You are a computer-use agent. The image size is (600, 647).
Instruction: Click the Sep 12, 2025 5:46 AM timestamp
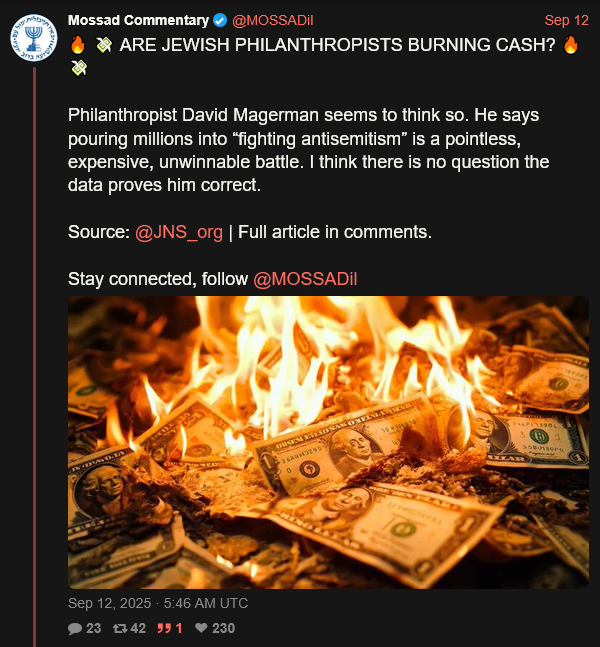pyautogui.click(x=158, y=603)
